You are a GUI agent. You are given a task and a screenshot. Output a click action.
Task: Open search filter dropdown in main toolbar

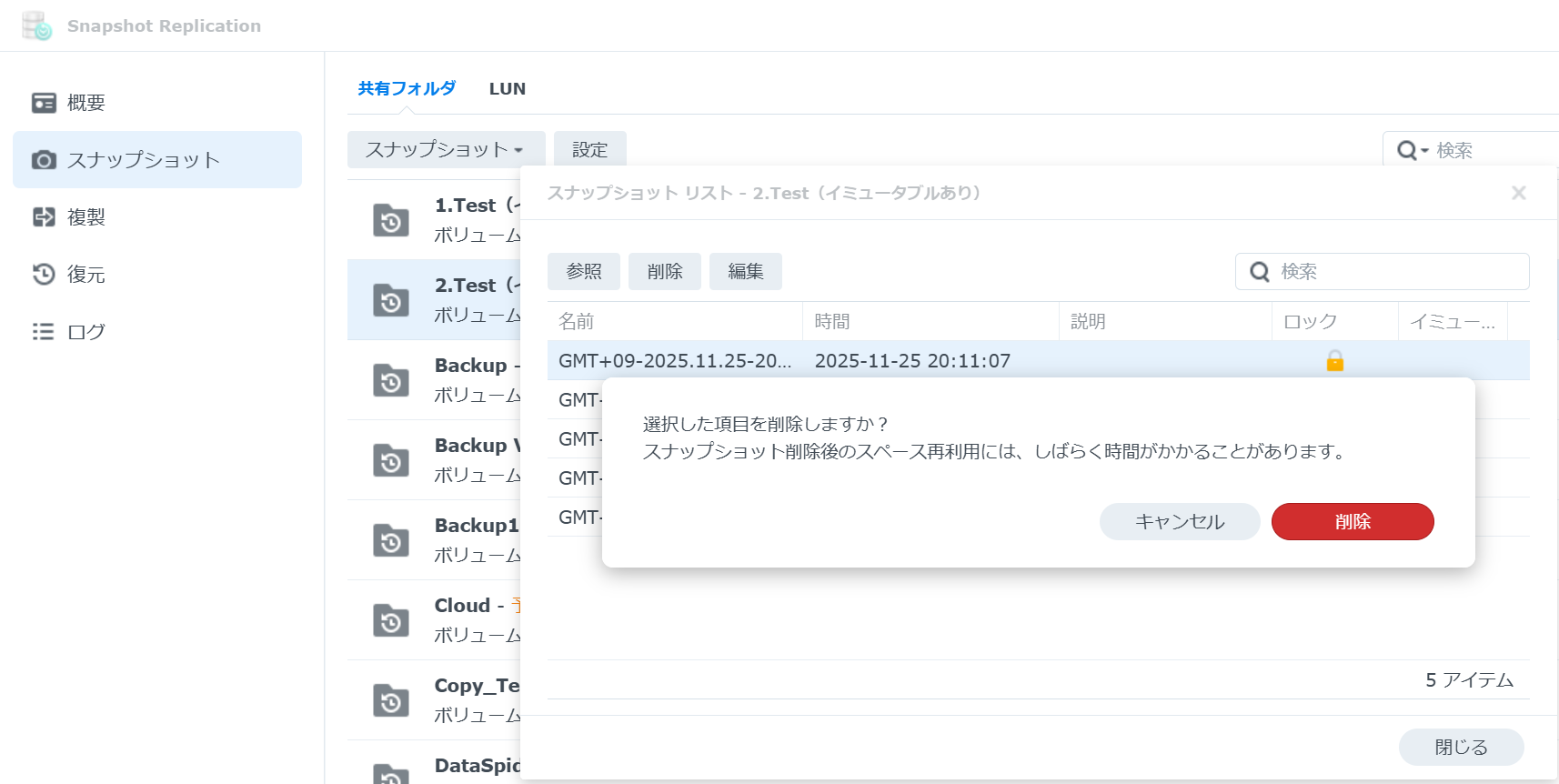tap(1412, 150)
